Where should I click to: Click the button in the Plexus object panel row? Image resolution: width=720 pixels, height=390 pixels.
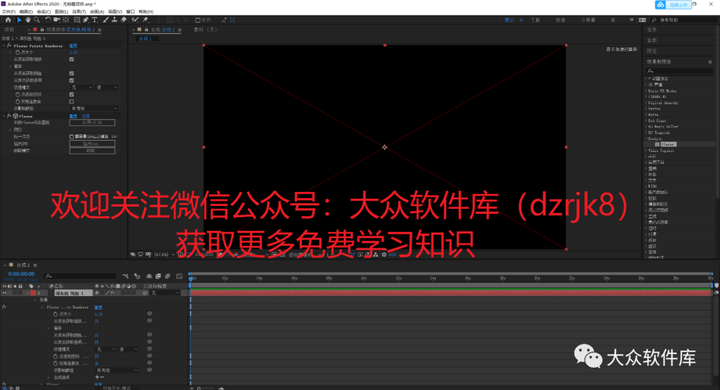[x=92, y=123]
